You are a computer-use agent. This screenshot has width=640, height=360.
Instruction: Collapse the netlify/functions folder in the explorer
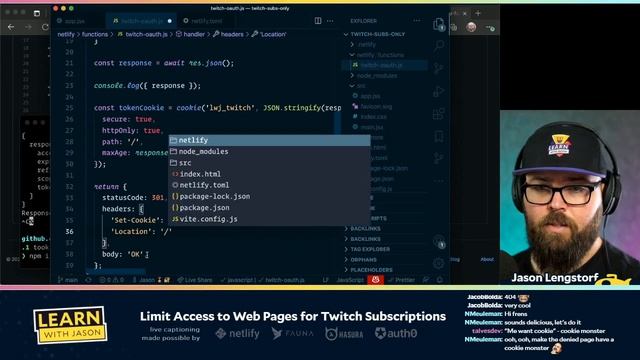[x=384, y=55]
